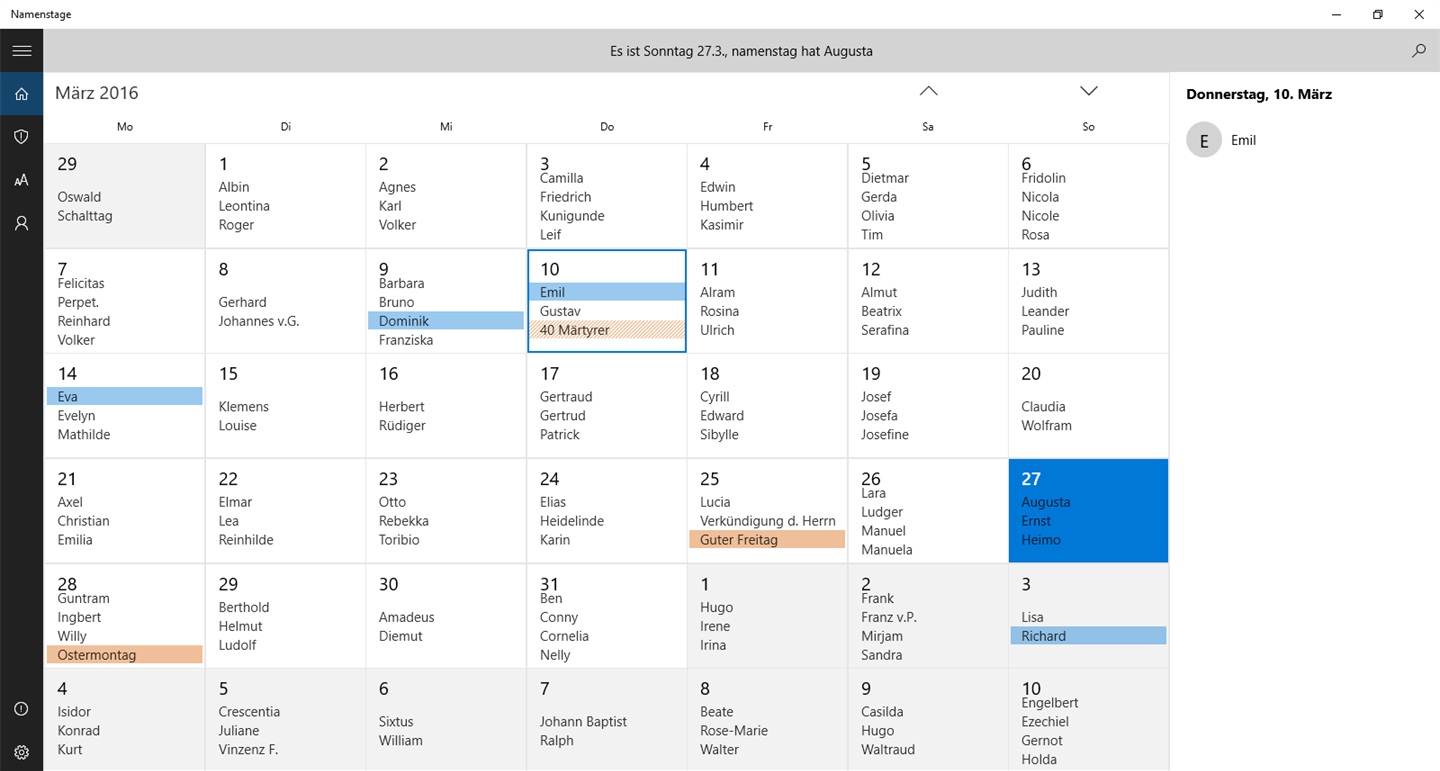
Task: Click the März 2016 month header
Action: [97, 93]
